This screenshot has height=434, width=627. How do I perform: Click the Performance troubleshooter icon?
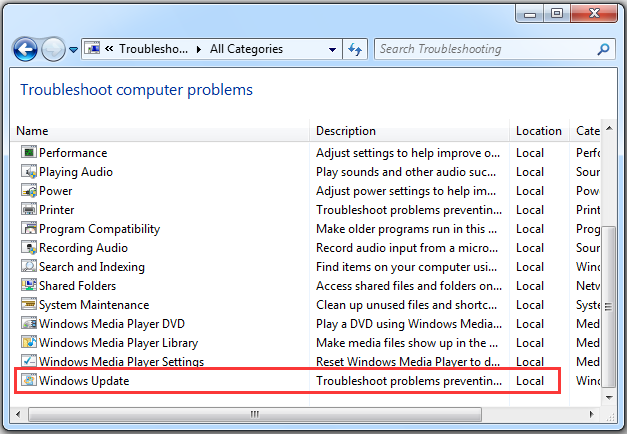(x=29, y=152)
